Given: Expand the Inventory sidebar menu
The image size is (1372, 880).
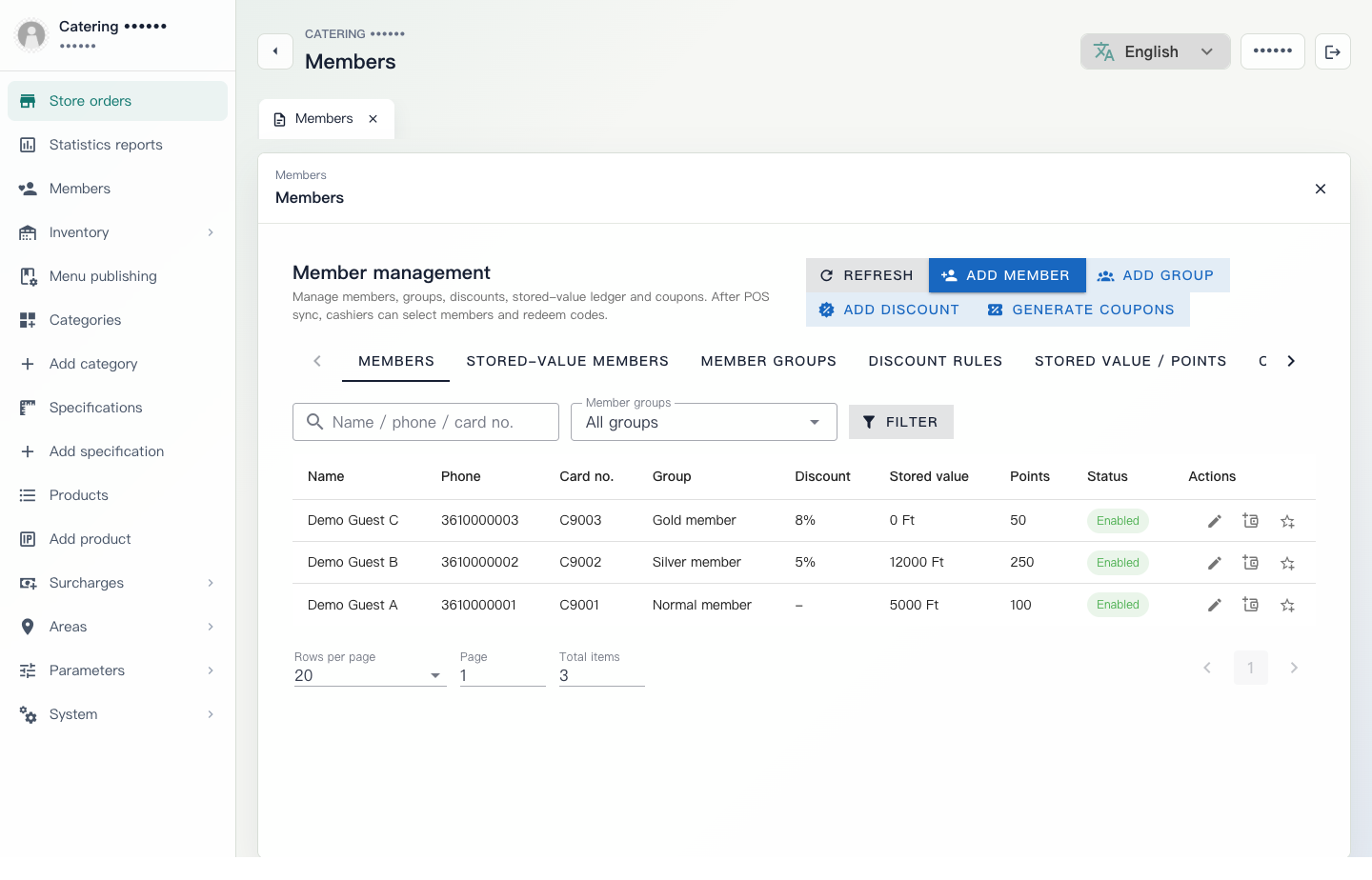Looking at the screenshot, I should [x=117, y=232].
